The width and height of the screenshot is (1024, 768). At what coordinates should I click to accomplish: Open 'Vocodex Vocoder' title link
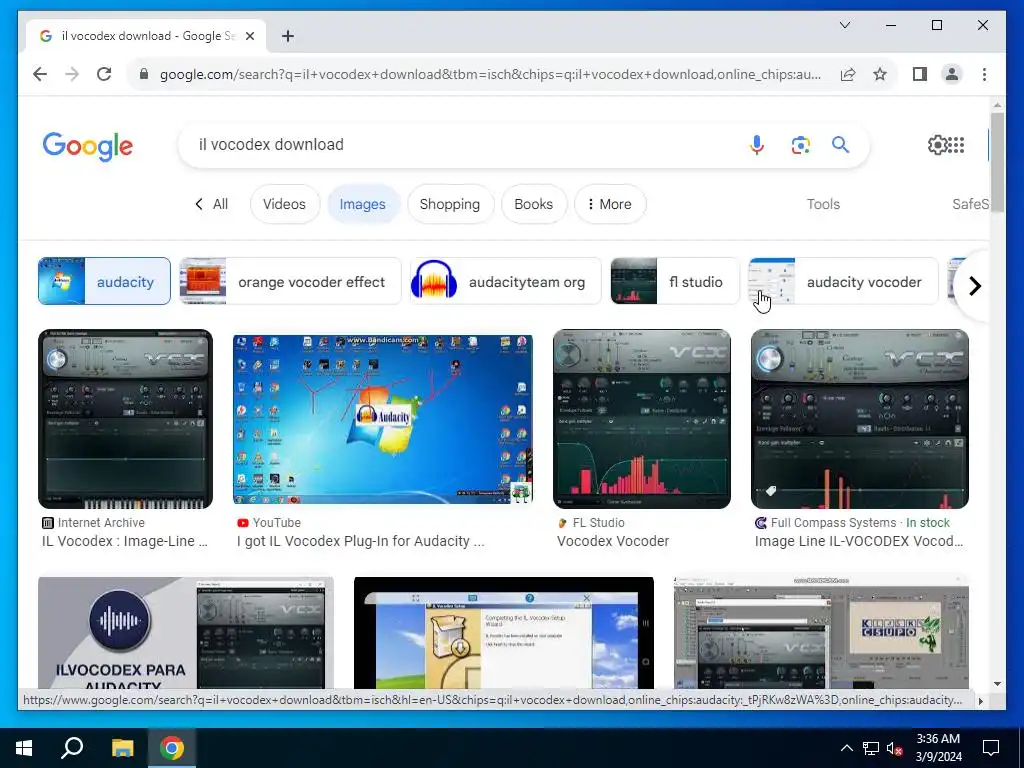click(x=613, y=541)
